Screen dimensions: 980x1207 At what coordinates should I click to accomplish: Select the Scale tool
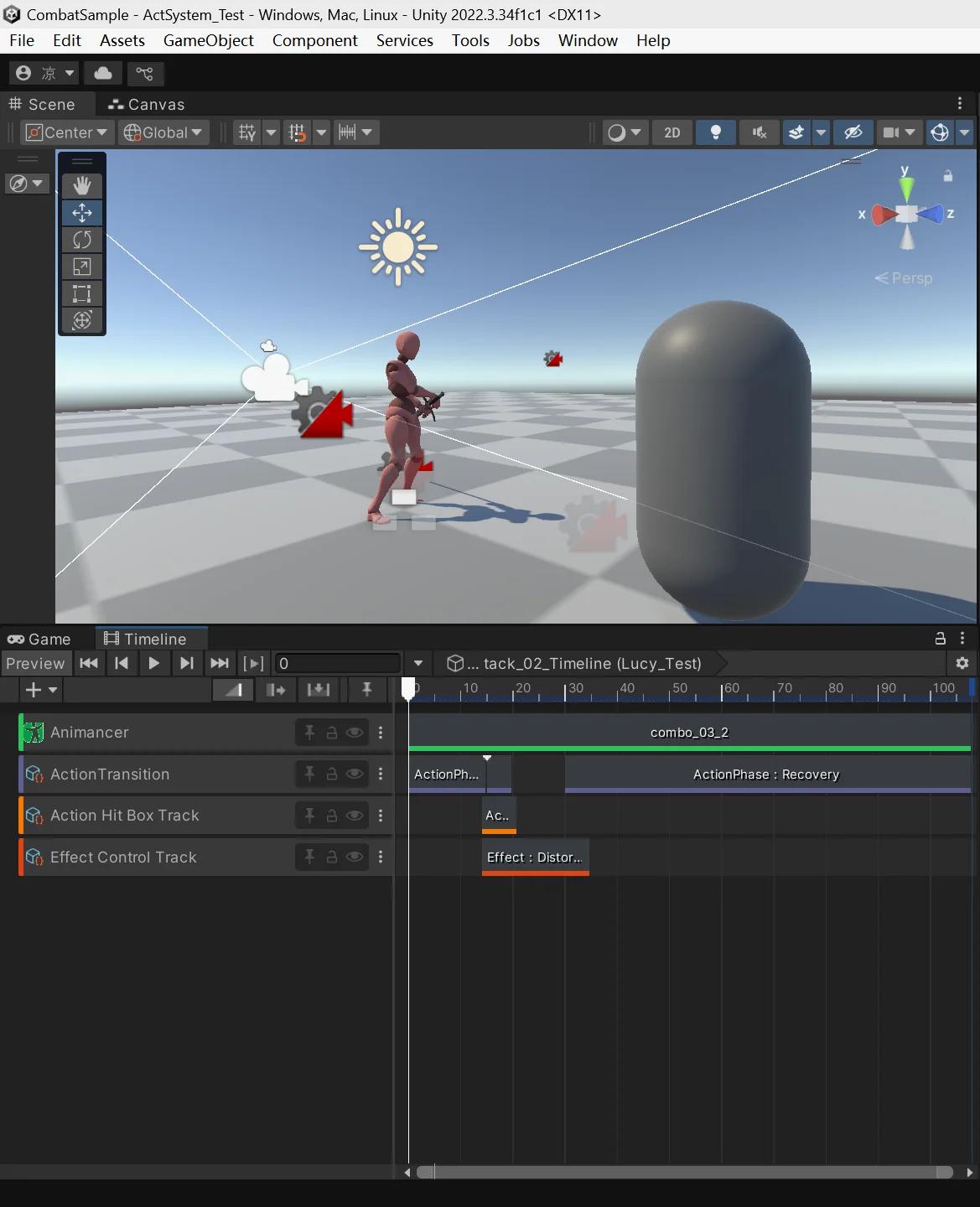82,267
